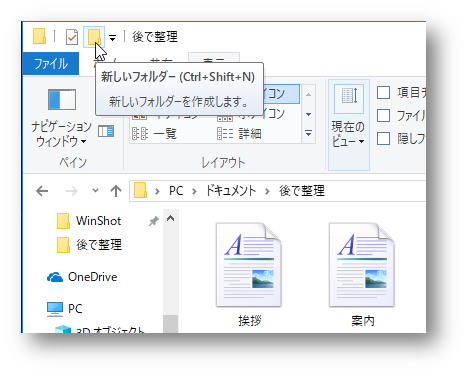The height and width of the screenshot is (375, 468).
Task: Click the Back navigation arrow
Action: 42,191
